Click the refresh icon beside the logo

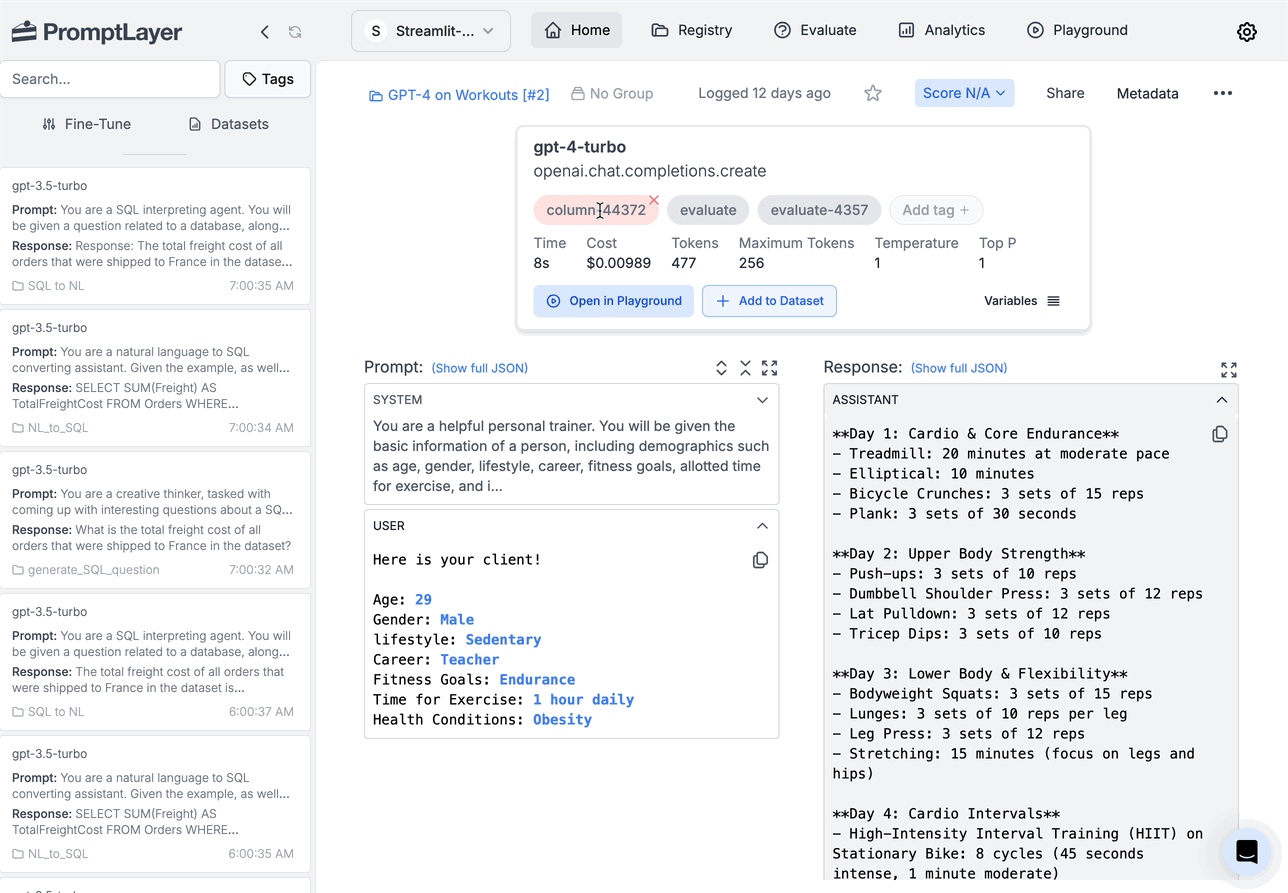coord(295,32)
